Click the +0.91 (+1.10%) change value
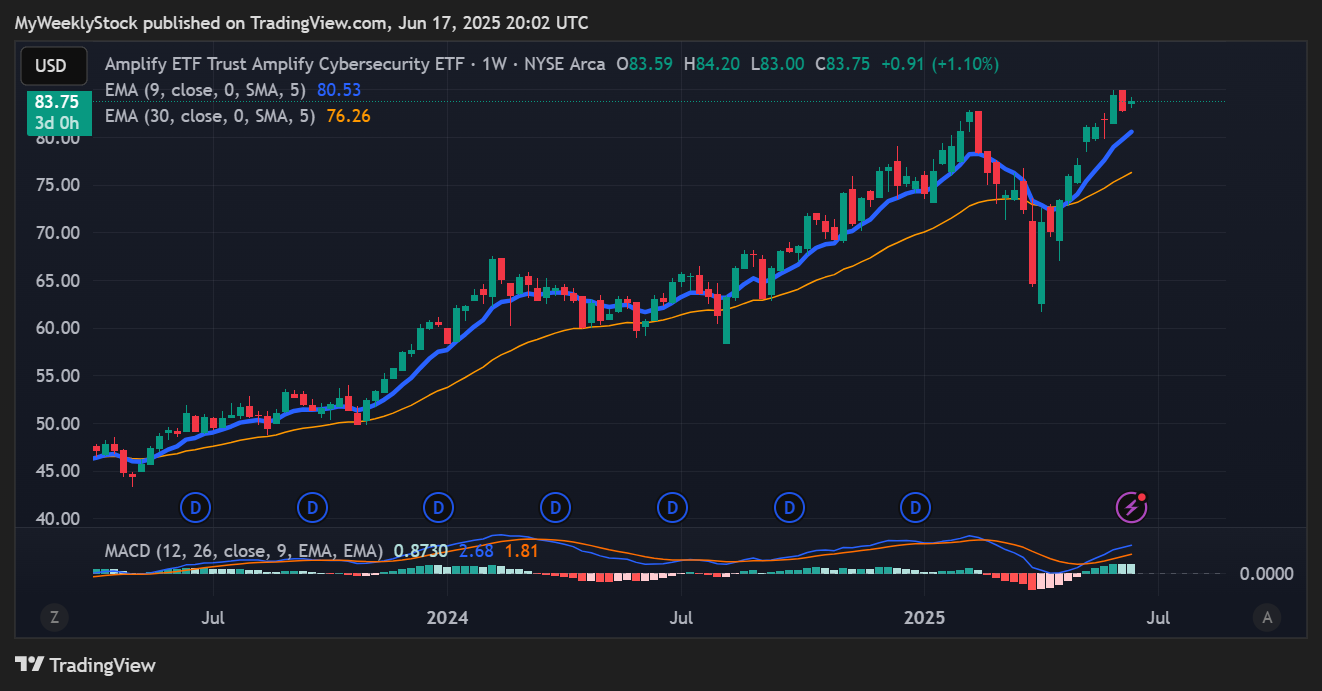1322x691 pixels. pos(939,64)
